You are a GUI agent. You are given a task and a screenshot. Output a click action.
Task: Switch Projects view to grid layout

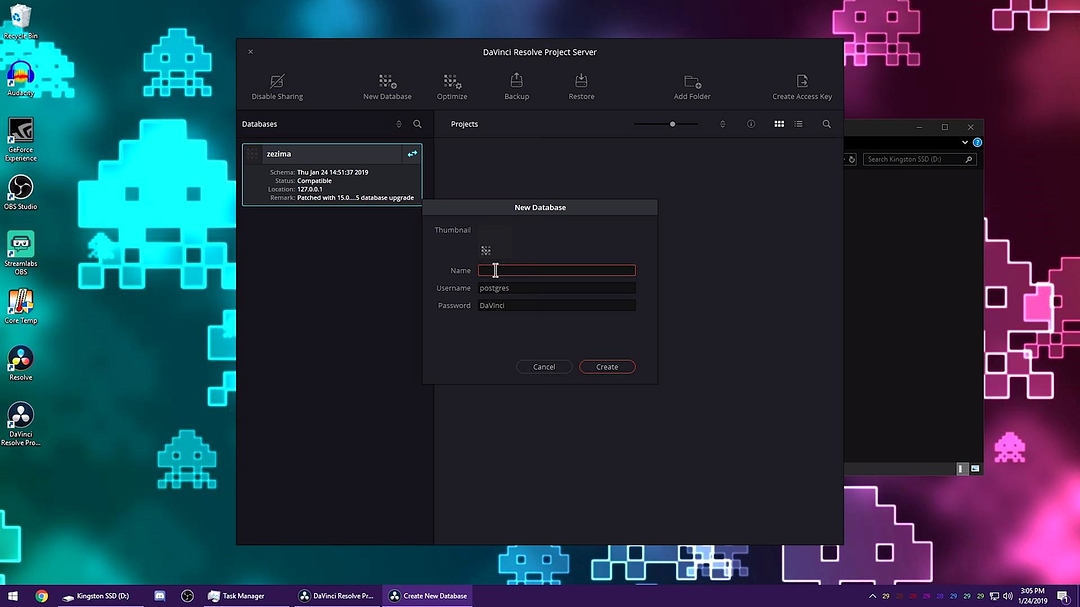[779, 124]
